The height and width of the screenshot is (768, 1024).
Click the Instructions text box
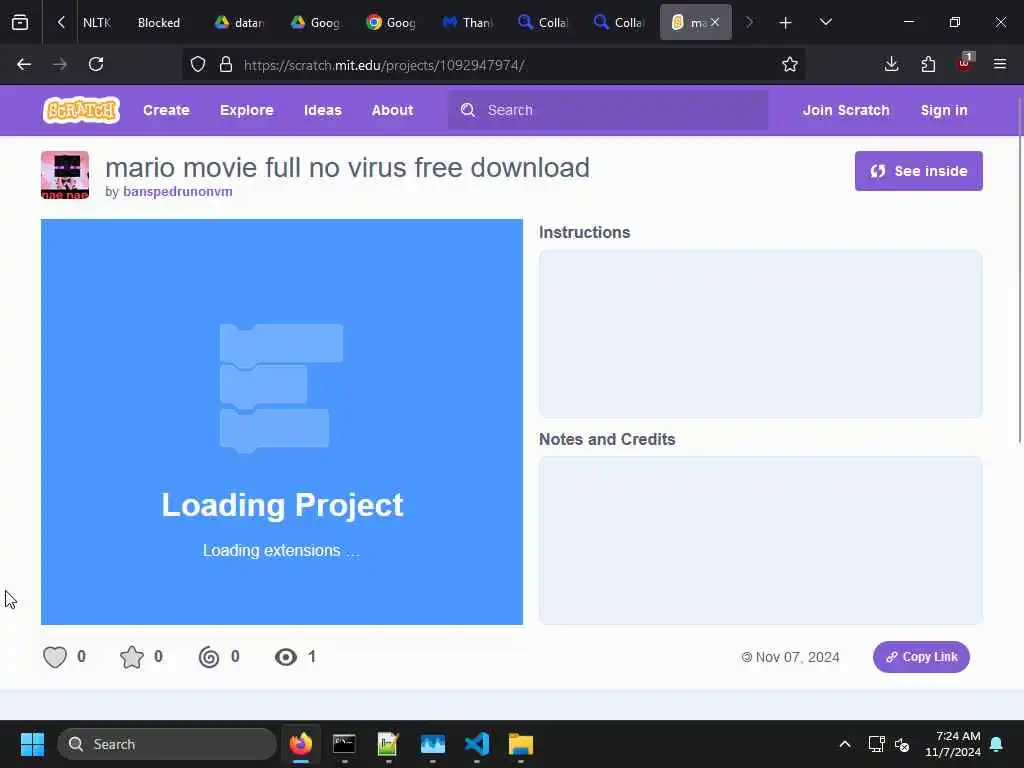click(x=760, y=334)
